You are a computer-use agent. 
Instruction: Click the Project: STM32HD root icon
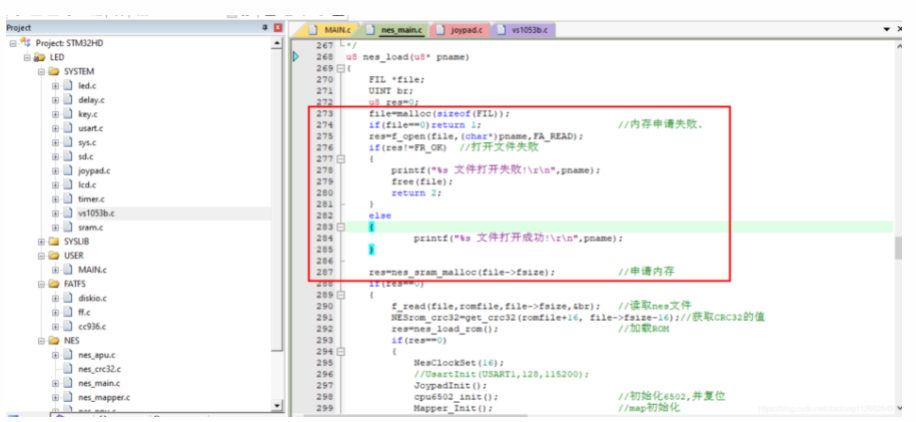[25, 43]
